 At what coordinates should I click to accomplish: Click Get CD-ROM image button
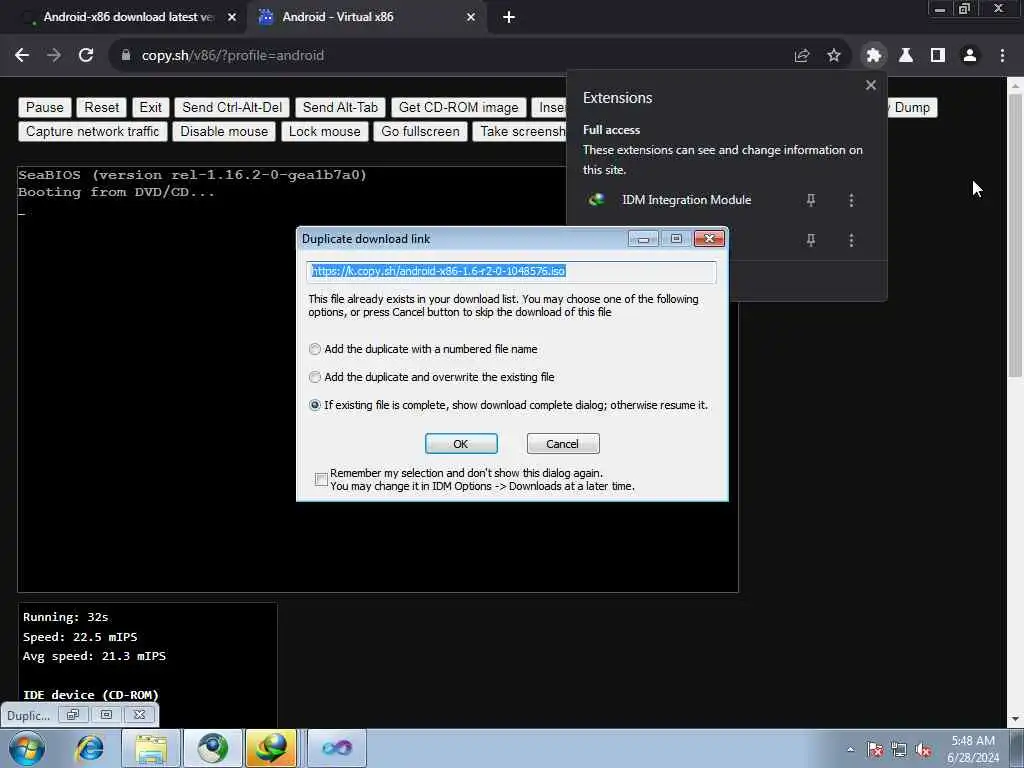(x=458, y=107)
